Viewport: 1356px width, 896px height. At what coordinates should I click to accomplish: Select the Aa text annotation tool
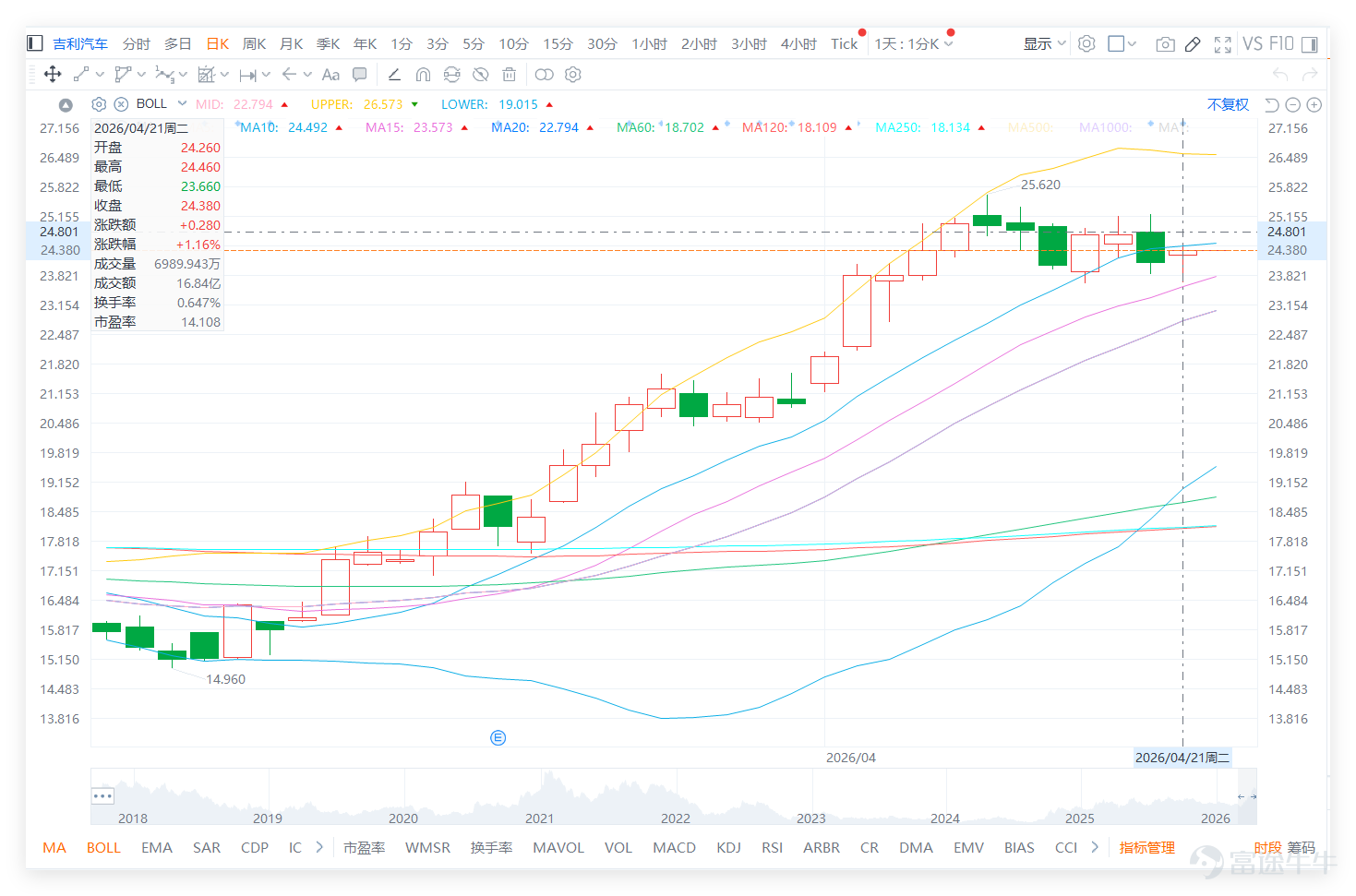(330, 75)
